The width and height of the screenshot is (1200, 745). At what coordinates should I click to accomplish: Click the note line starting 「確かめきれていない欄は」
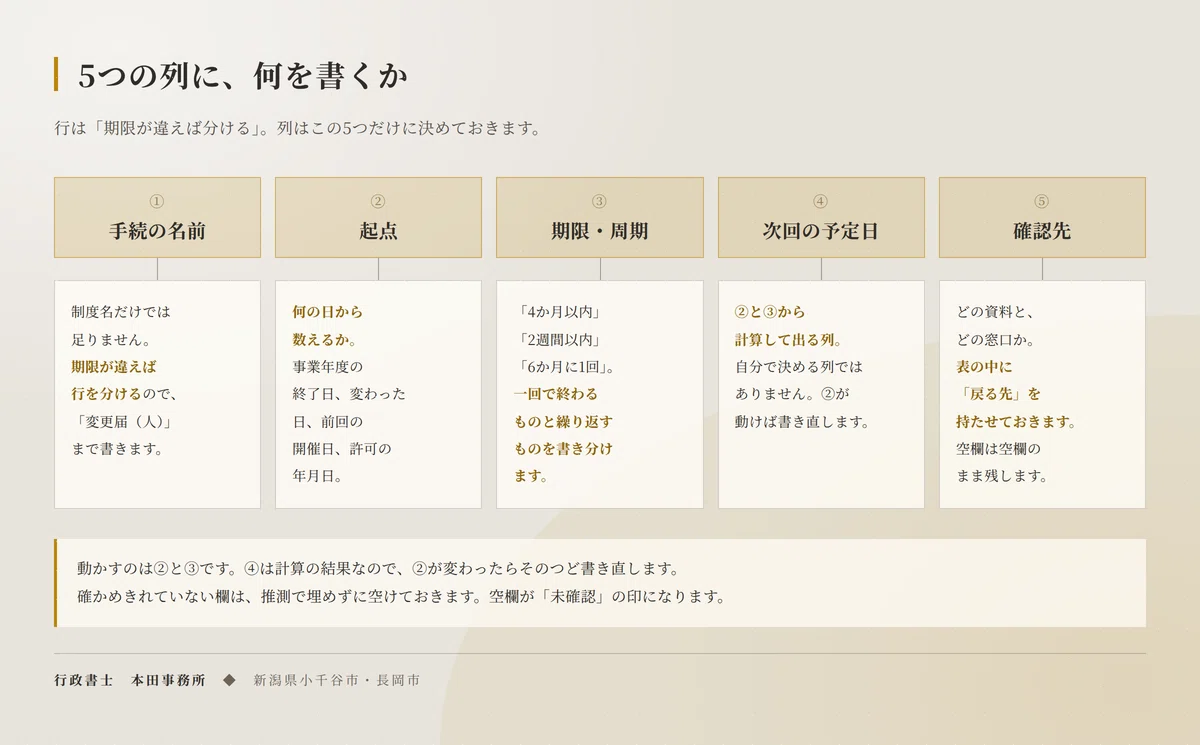pyautogui.click(x=401, y=597)
